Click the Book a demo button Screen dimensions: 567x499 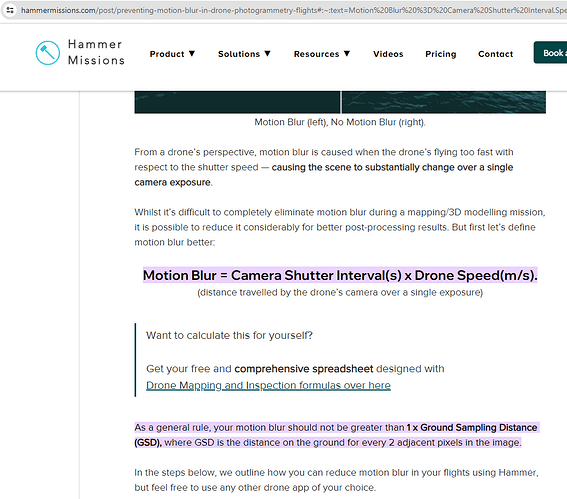coord(550,52)
